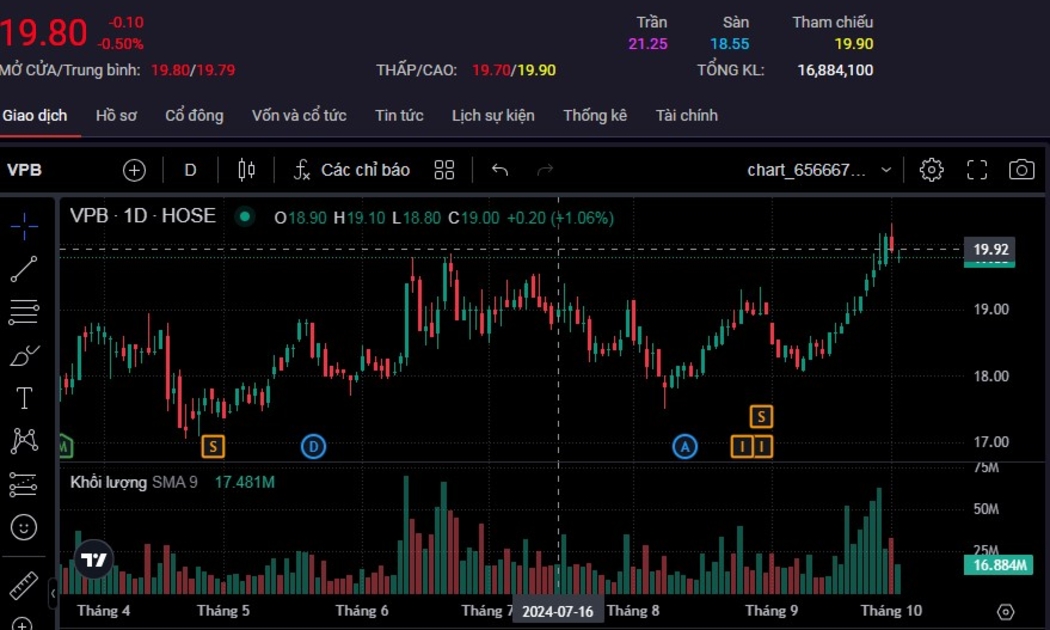Select the trend line drawing tool
The width and height of the screenshot is (1050, 630).
pos(24,268)
